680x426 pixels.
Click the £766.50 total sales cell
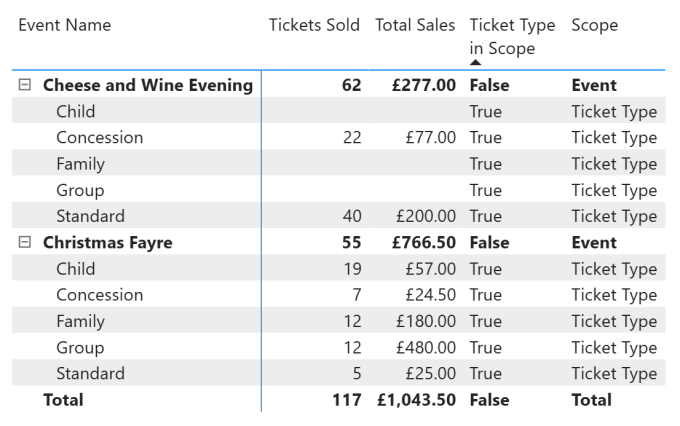click(x=424, y=242)
